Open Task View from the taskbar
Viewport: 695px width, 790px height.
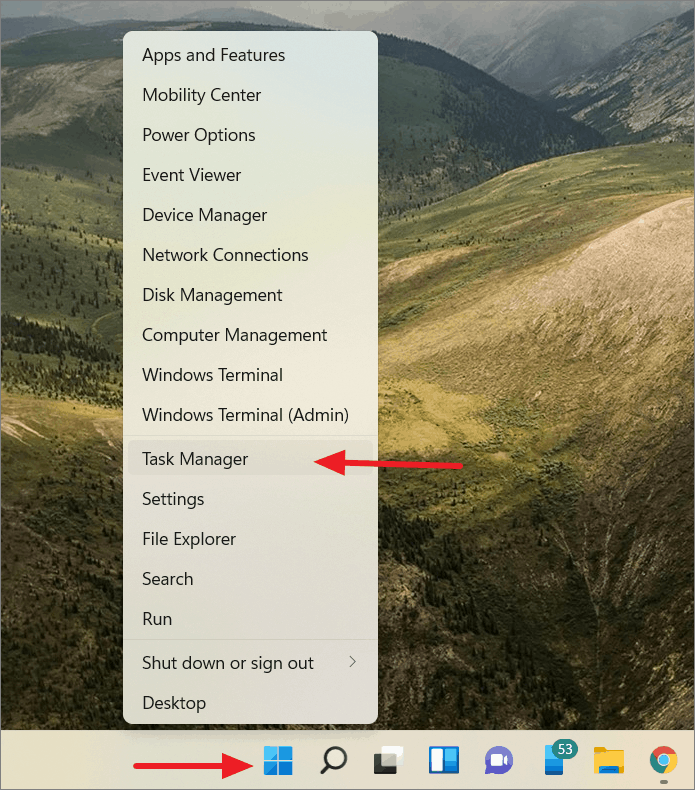pyautogui.click(x=389, y=760)
